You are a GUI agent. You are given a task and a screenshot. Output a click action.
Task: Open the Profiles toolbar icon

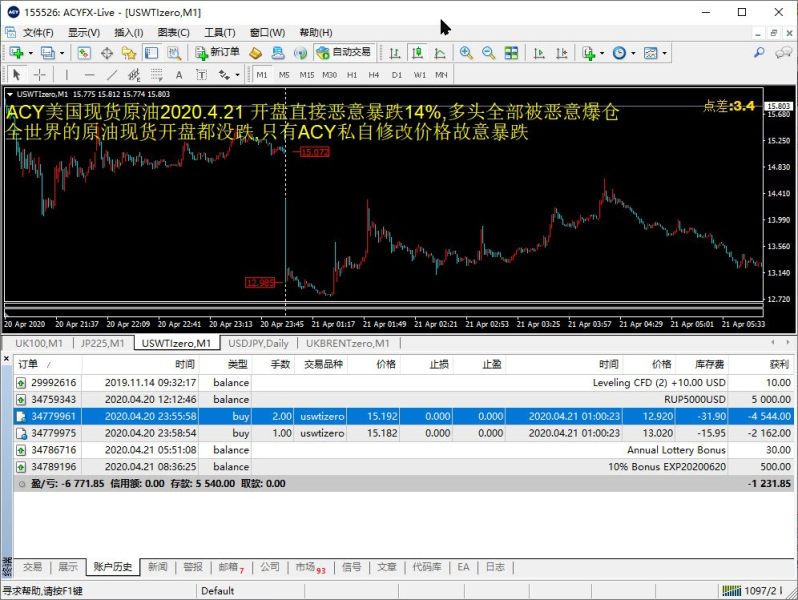click(x=47, y=52)
